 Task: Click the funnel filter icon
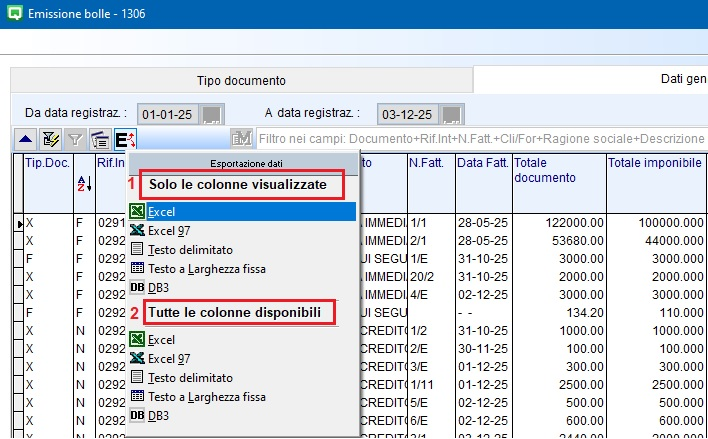coord(74,139)
